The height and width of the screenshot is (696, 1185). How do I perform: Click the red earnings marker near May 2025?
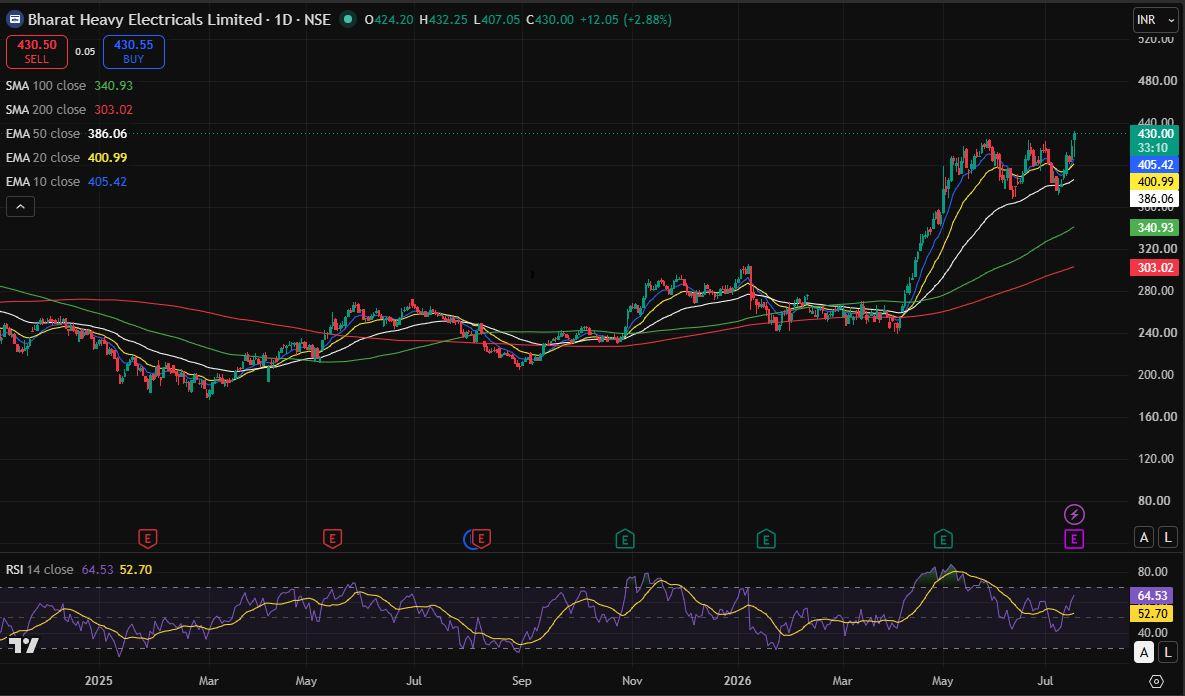coord(332,539)
